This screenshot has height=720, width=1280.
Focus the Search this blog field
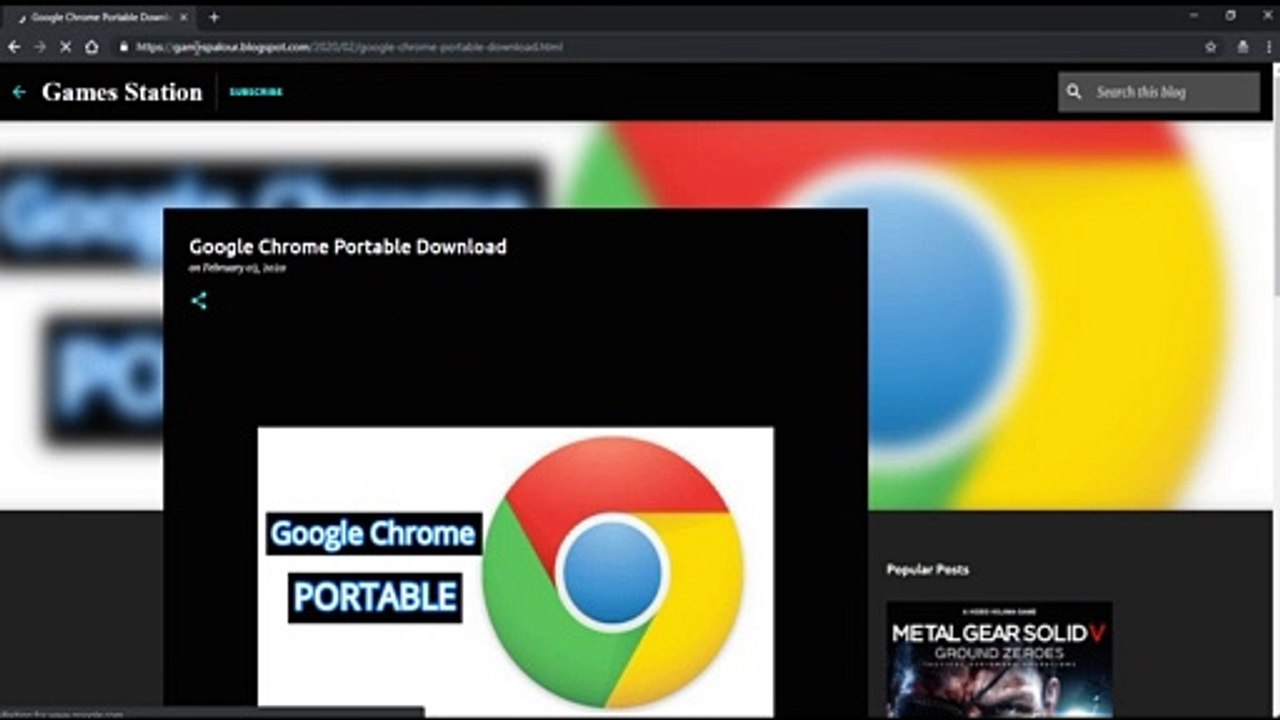coord(1160,92)
